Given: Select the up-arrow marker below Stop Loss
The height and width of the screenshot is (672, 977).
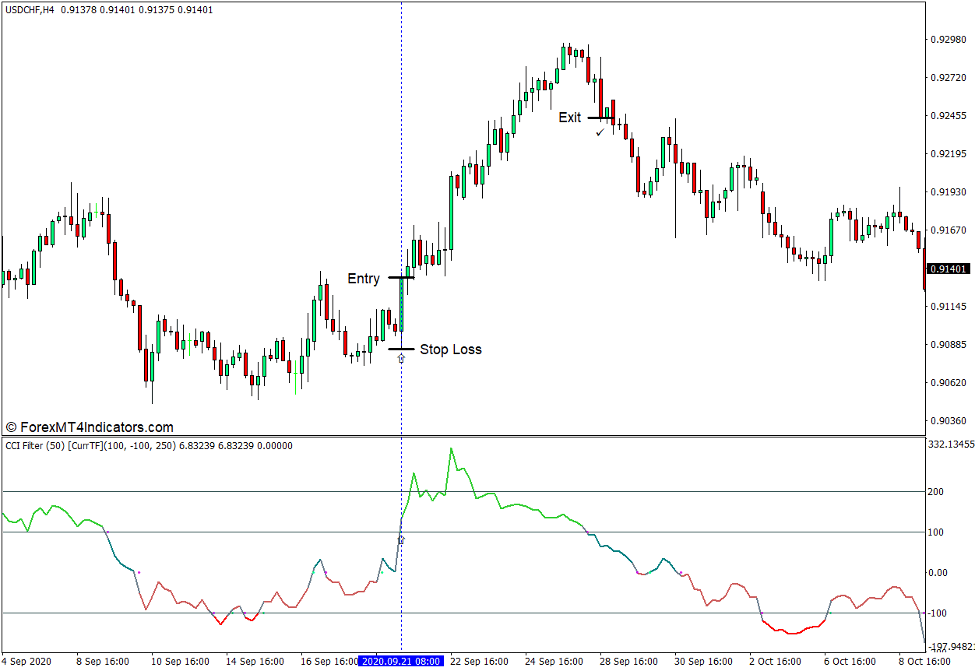Looking at the screenshot, I should pos(400,355).
